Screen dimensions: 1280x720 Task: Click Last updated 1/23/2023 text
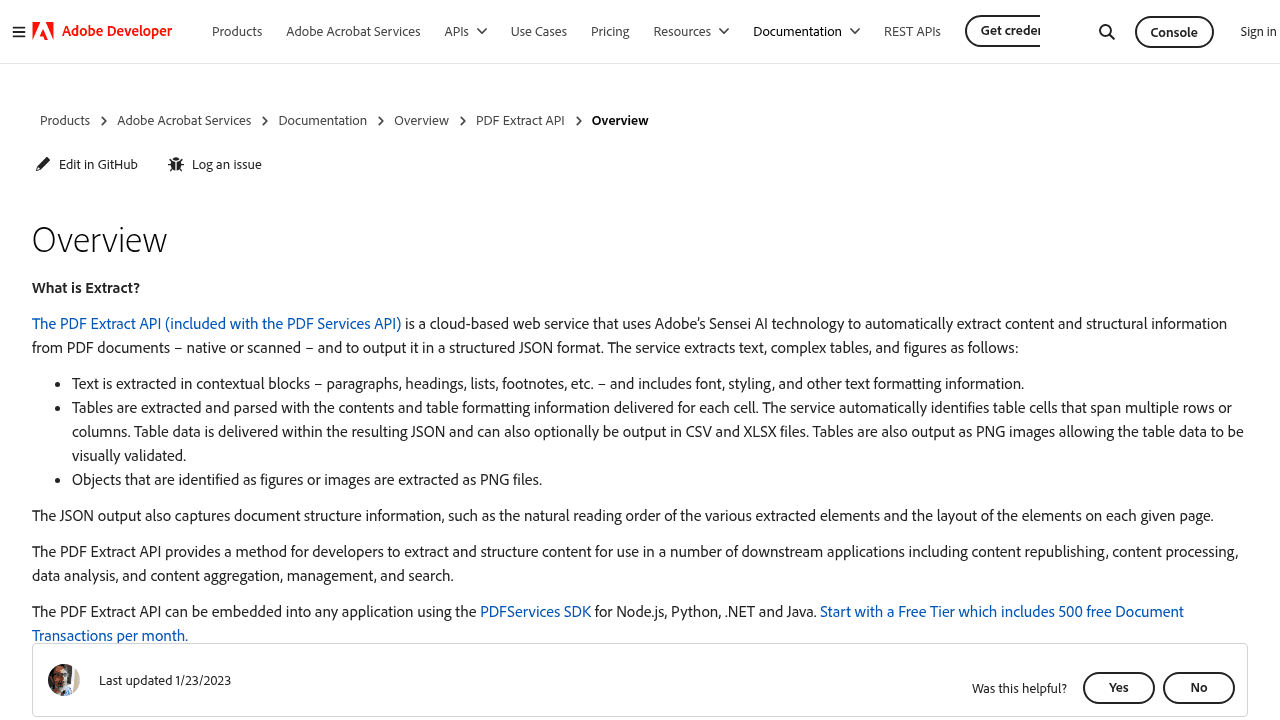(165, 680)
